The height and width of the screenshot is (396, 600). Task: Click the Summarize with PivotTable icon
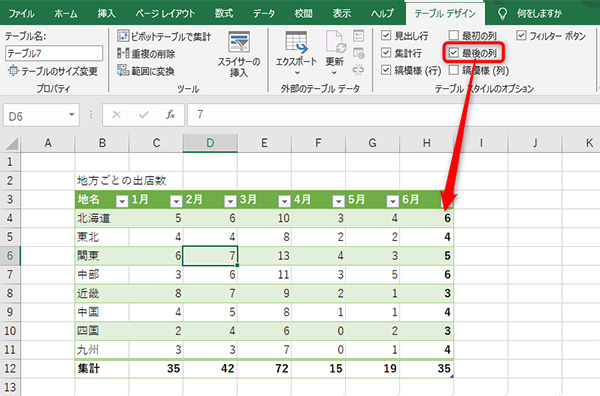[122, 36]
